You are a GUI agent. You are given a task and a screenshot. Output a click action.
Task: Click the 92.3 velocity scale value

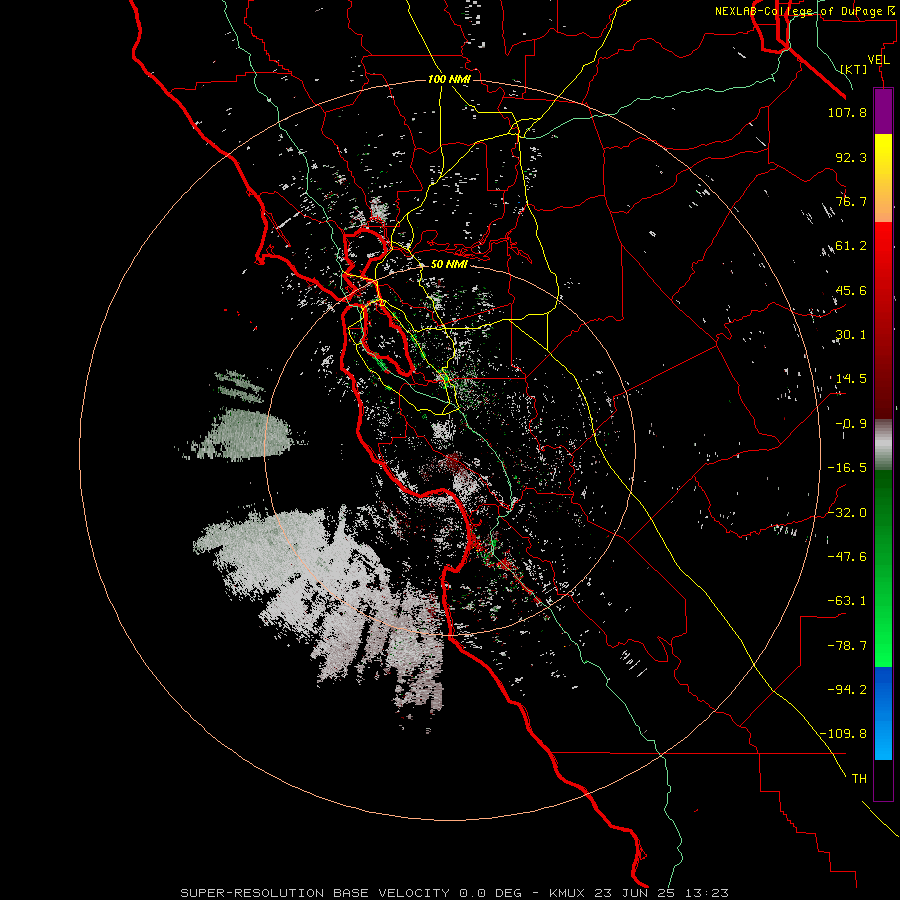coord(851,157)
